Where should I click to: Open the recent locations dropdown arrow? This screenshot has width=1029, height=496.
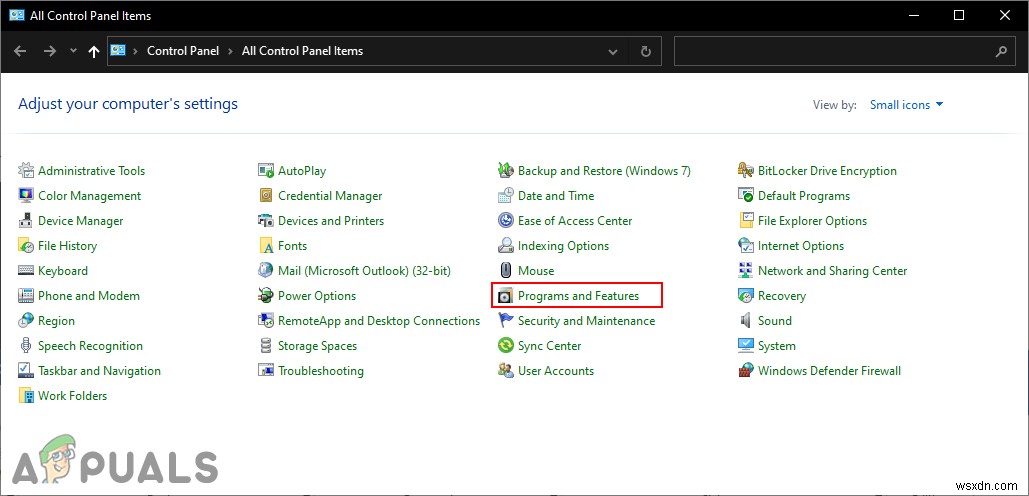click(x=74, y=51)
